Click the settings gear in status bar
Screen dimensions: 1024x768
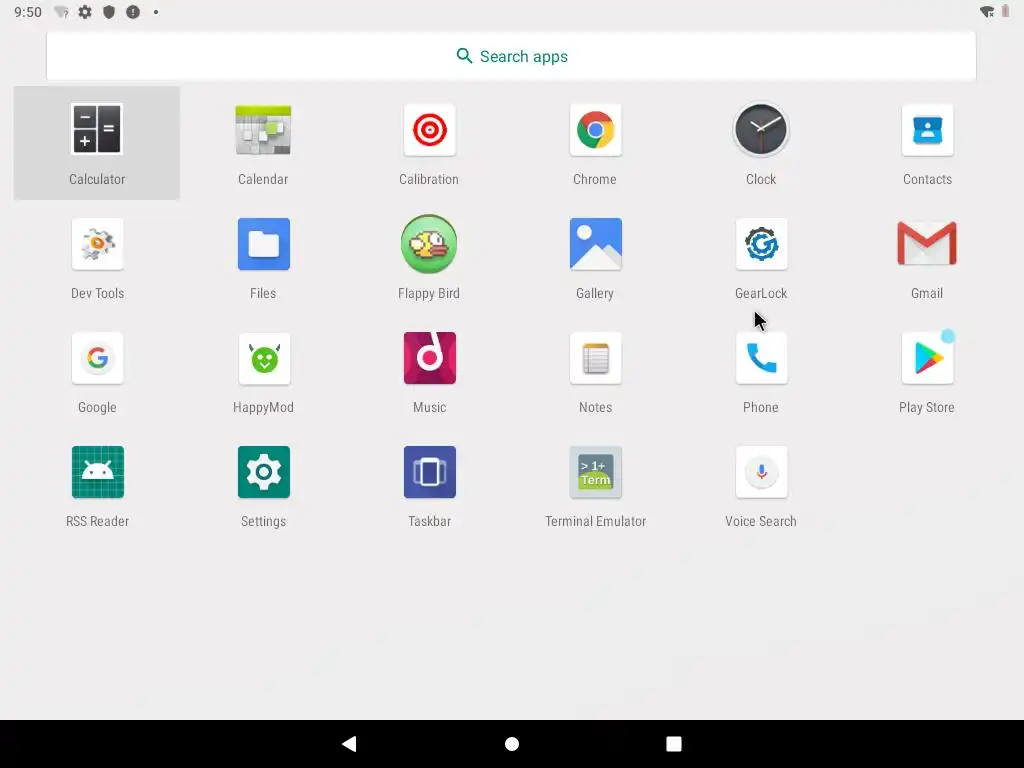coord(85,12)
